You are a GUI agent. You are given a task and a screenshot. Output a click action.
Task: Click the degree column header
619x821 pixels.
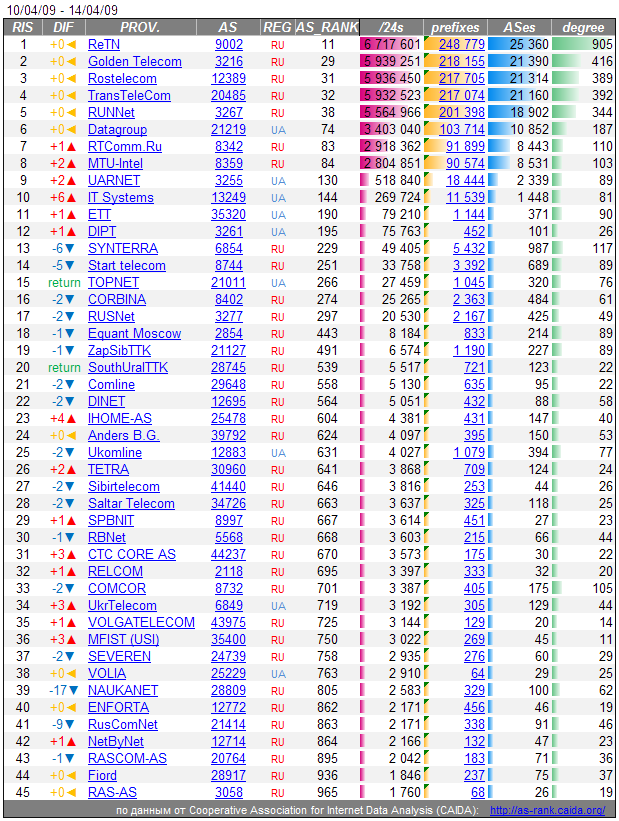[x=583, y=27]
